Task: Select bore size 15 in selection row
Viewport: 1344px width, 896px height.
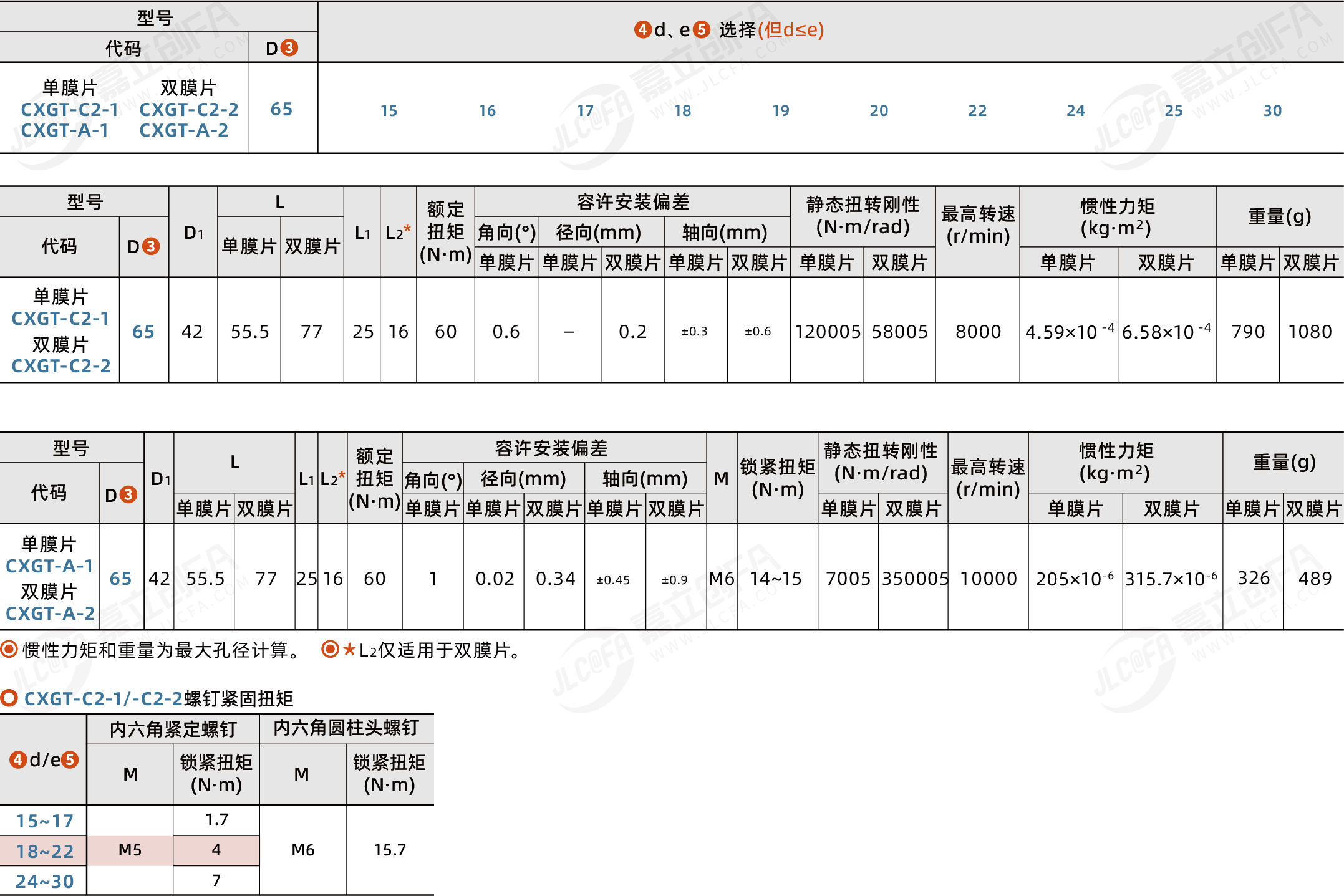Action: coord(389,111)
